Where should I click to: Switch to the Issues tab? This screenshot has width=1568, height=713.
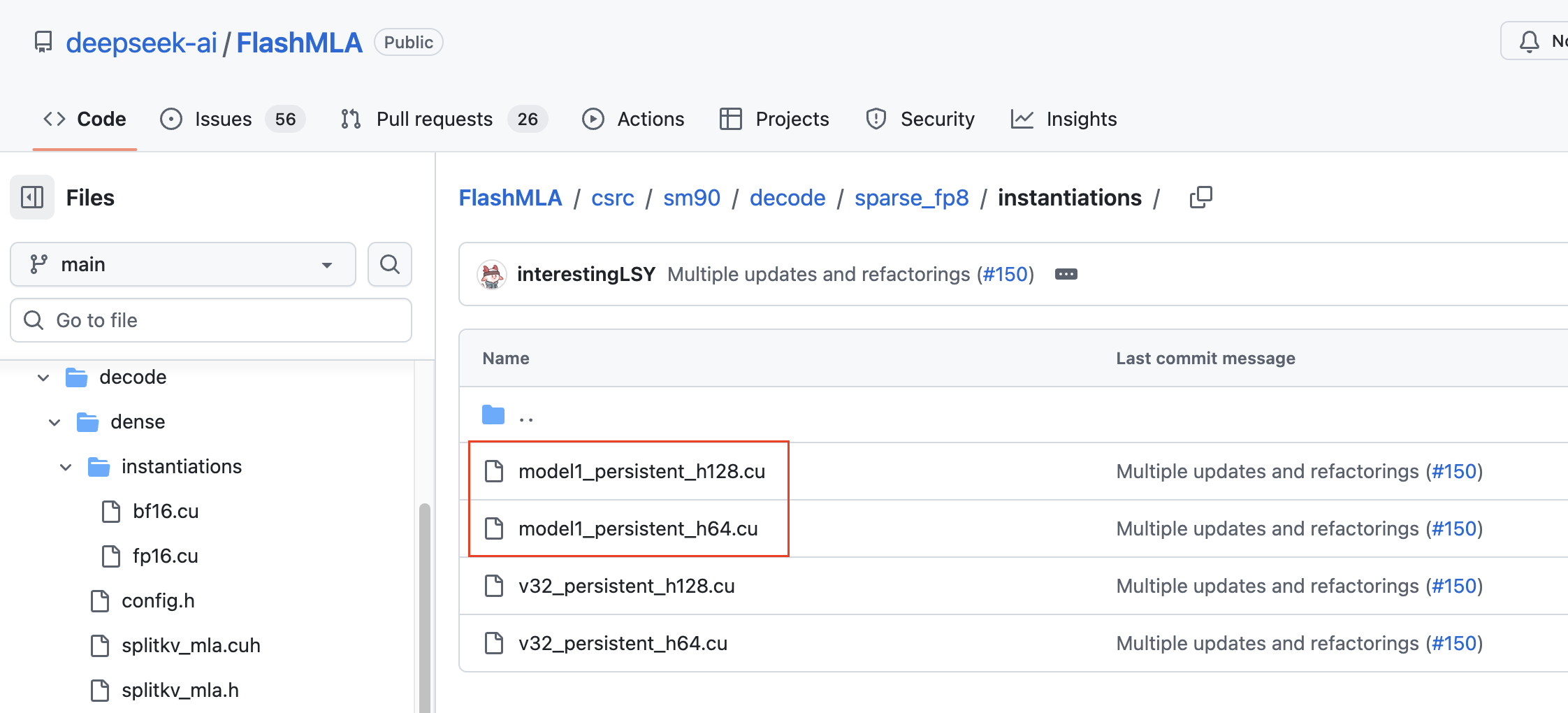click(x=222, y=119)
